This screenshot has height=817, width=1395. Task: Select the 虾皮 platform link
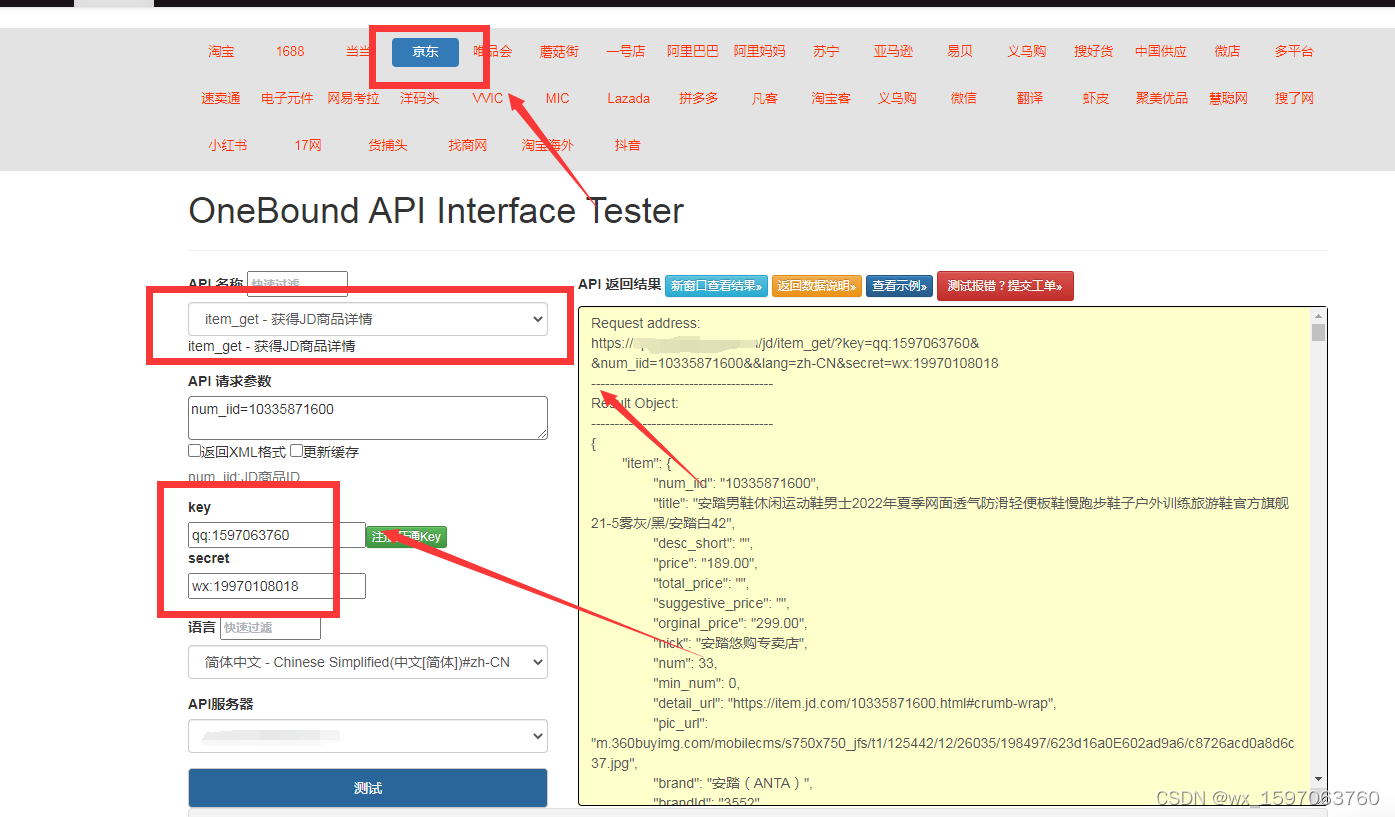coord(1096,98)
